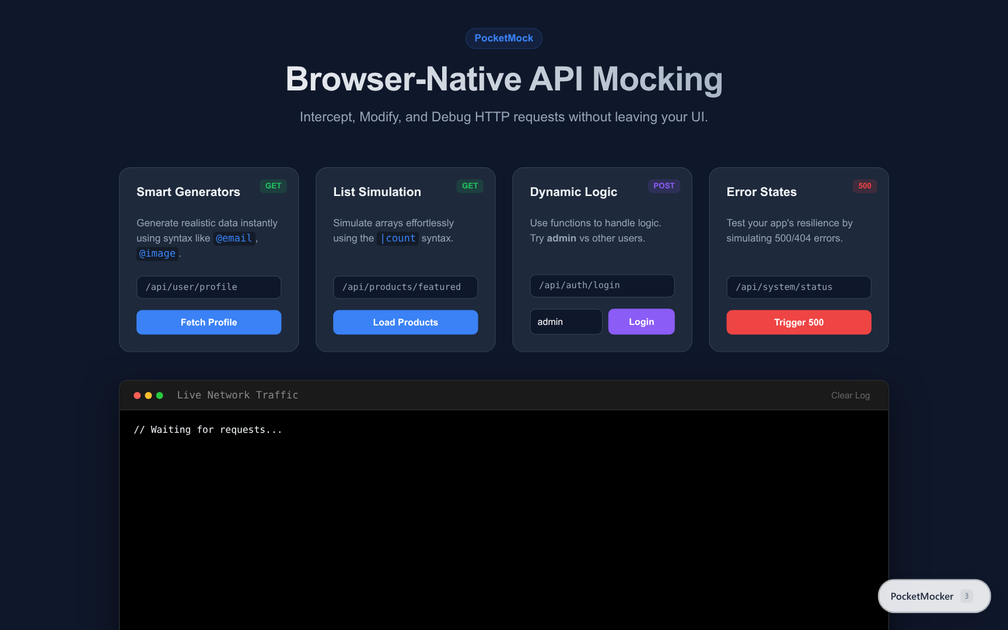The image size is (1008, 630).
Task: Click inside the Live Network Traffic console
Action: [503, 500]
